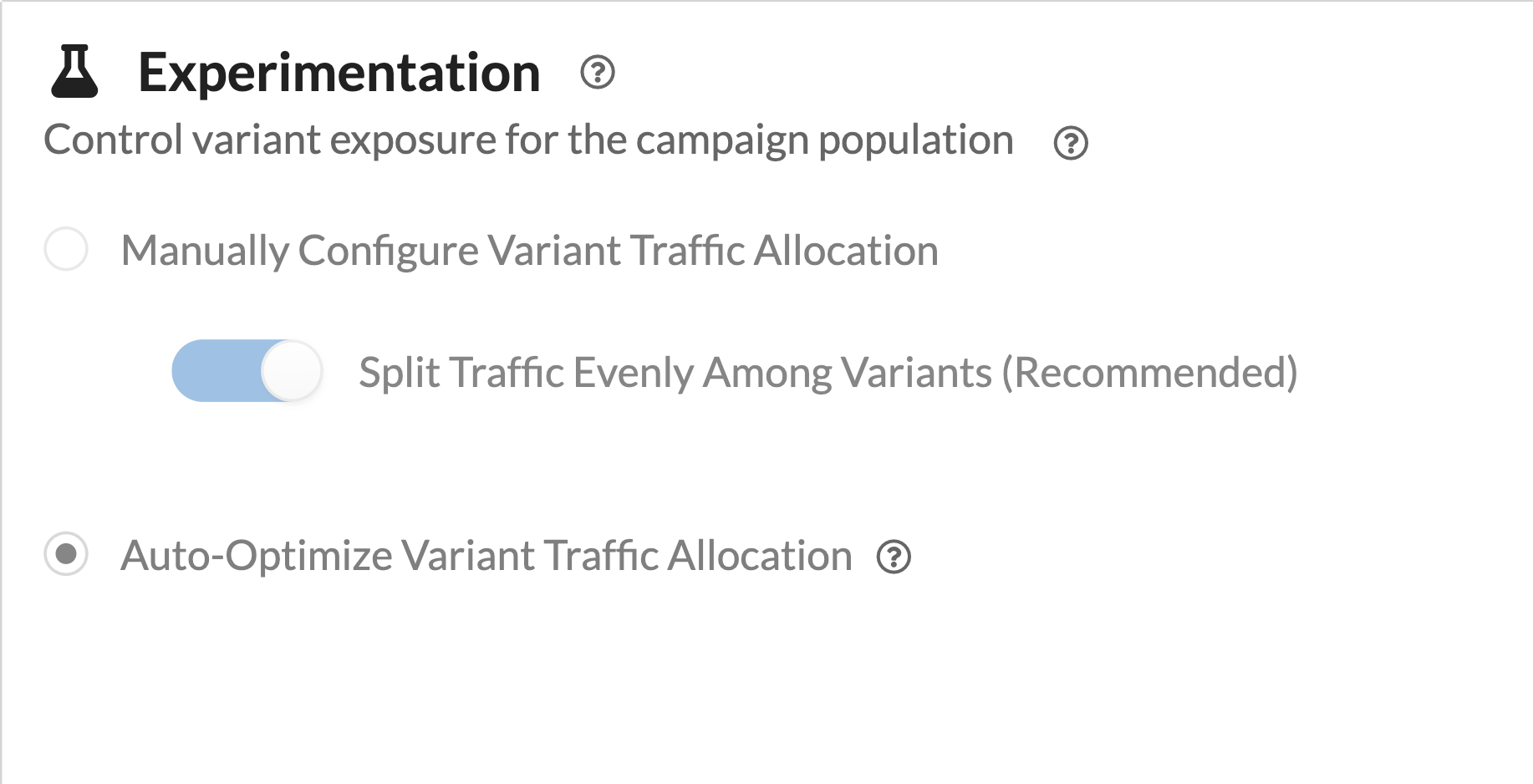Click the word (Recommended) in the toggle label
The image size is (1533, 784).
(1149, 373)
